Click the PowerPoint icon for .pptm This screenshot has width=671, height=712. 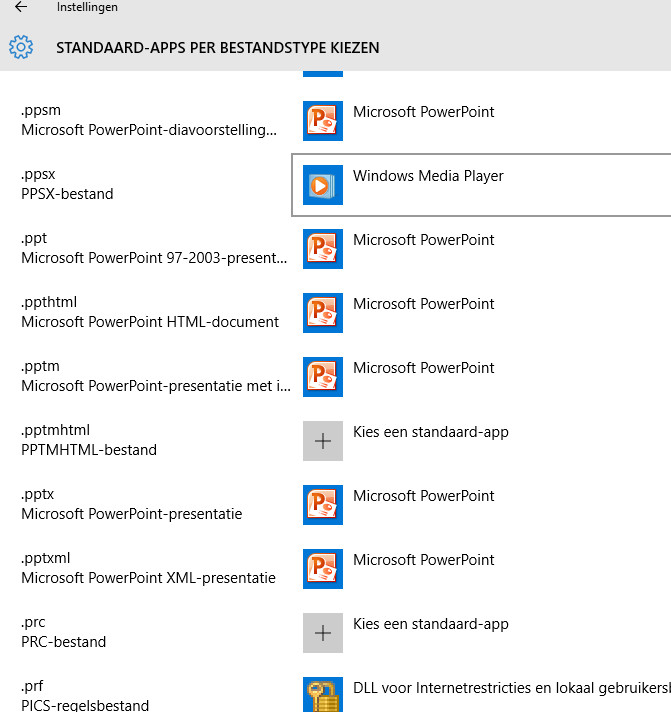click(323, 377)
